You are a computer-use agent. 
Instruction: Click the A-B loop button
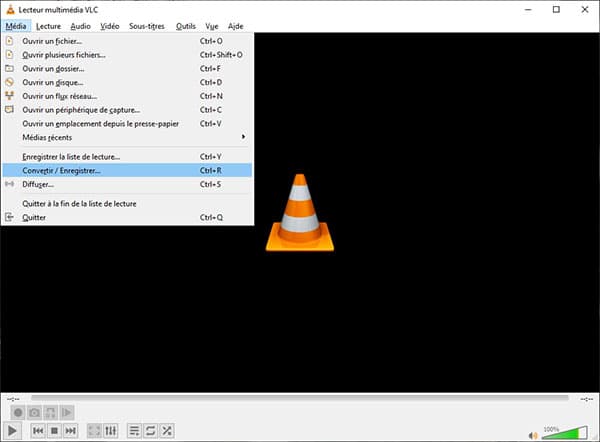(x=51, y=413)
